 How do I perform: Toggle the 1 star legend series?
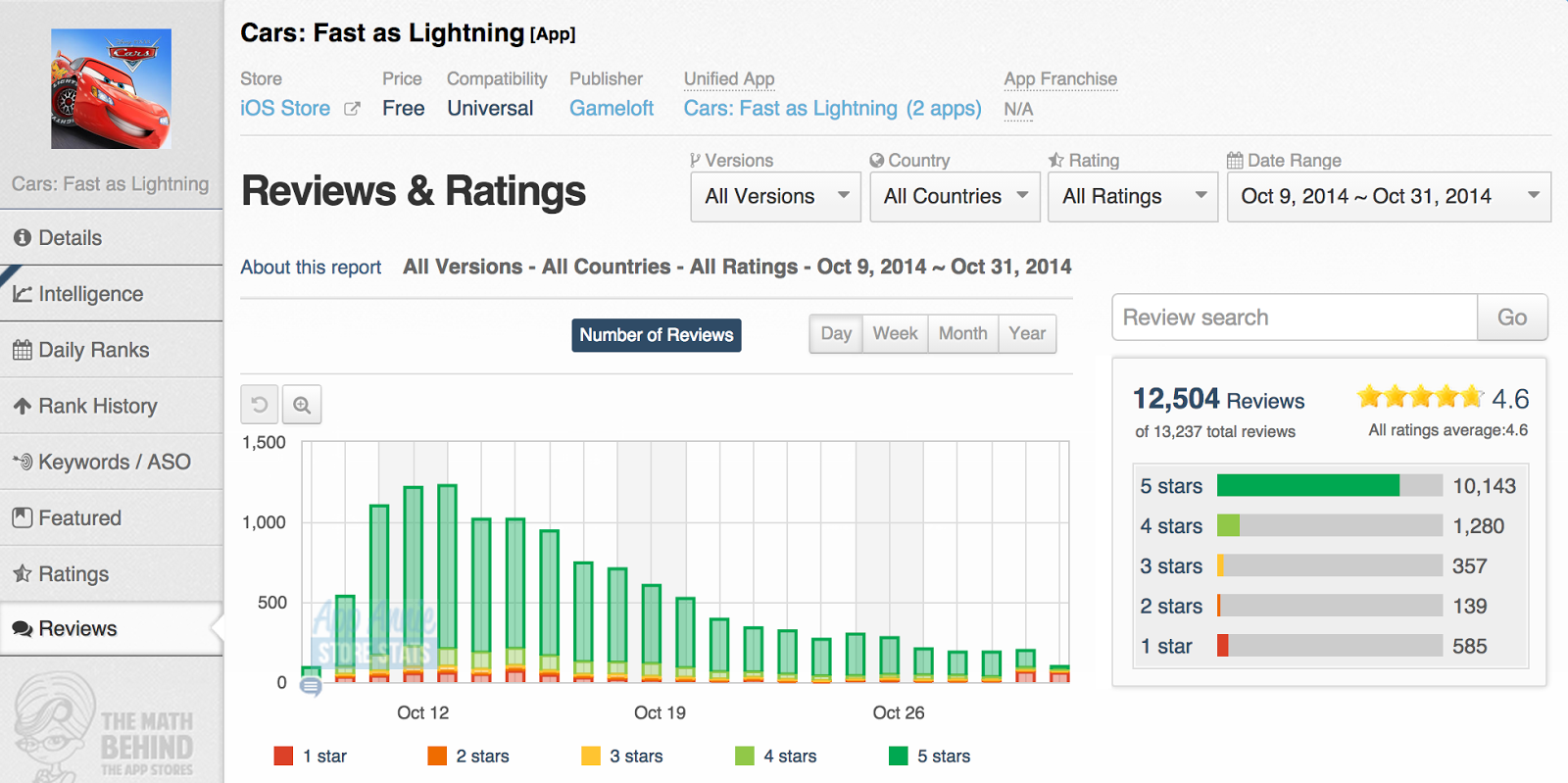312,756
